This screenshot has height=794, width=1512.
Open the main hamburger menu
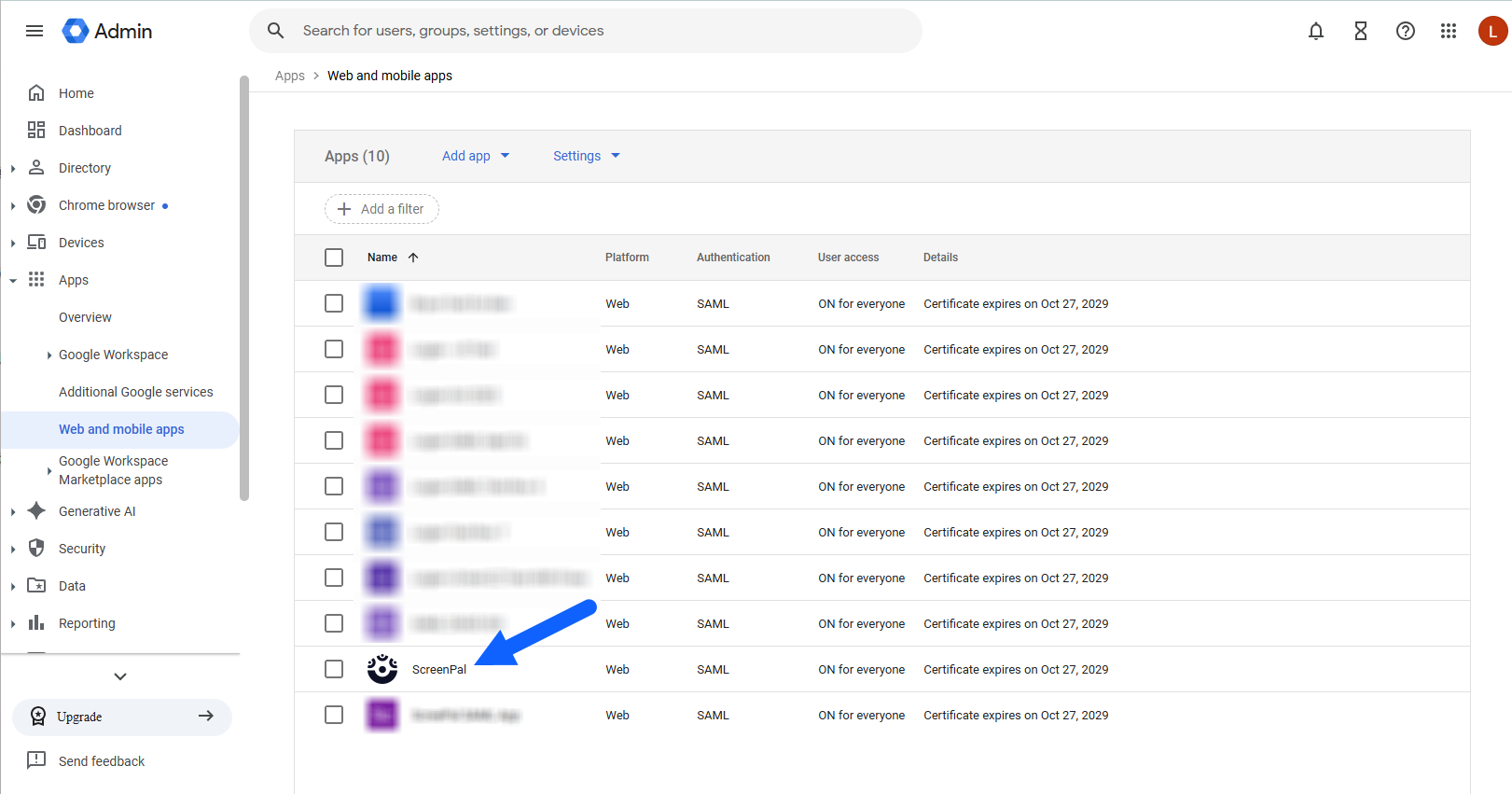35,31
